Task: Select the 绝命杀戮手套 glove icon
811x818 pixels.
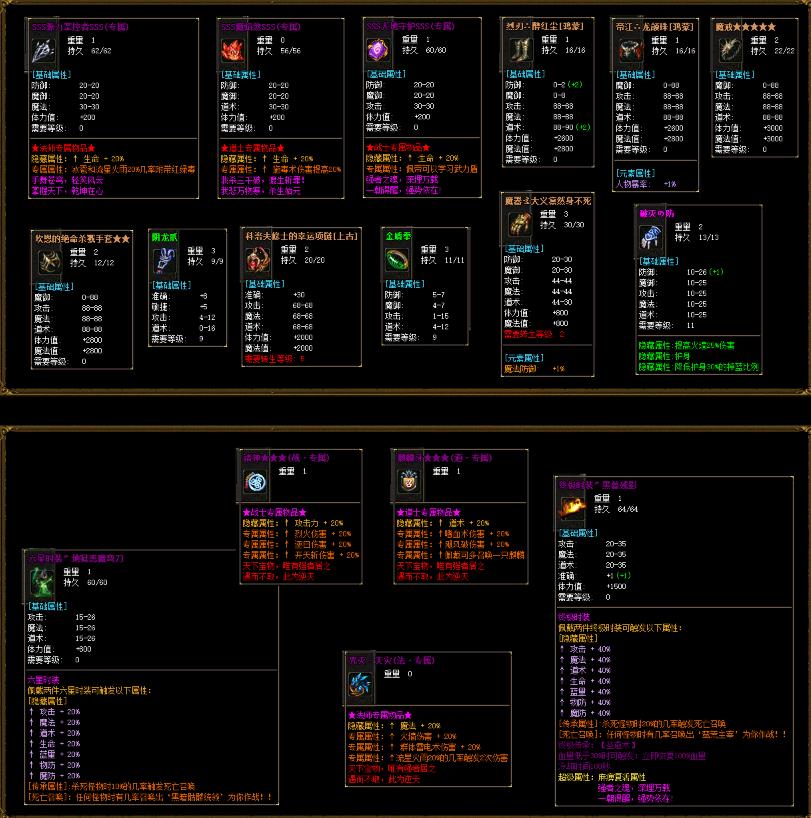Action: 49,260
